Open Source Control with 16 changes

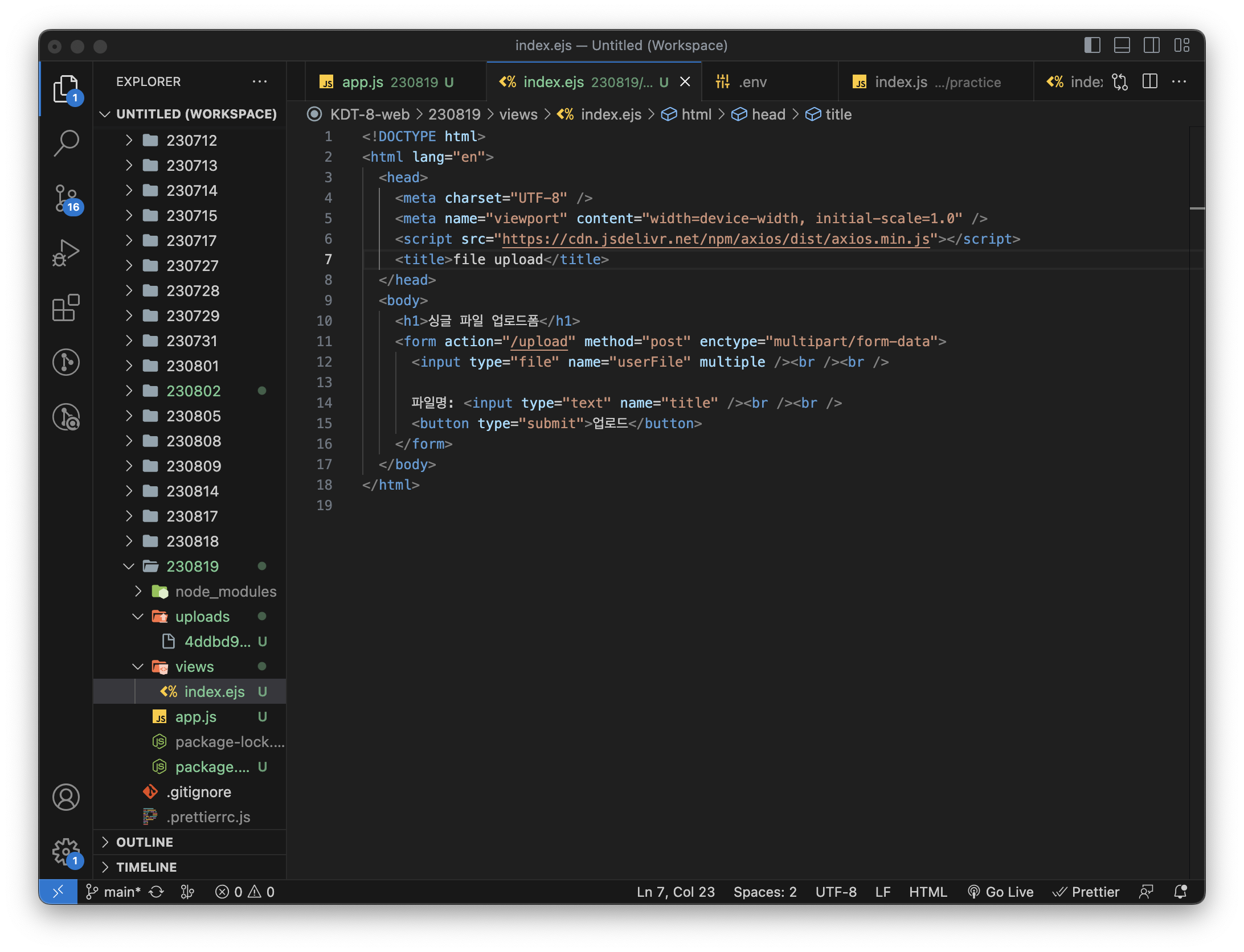[66, 198]
